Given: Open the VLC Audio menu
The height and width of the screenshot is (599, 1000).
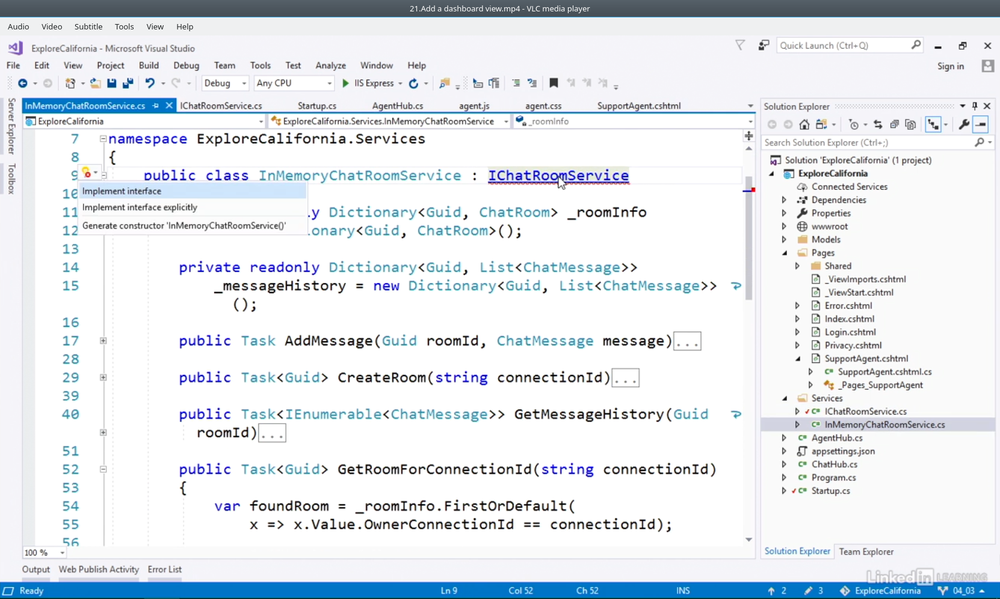Looking at the screenshot, I should pyautogui.click(x=18, y=27).
